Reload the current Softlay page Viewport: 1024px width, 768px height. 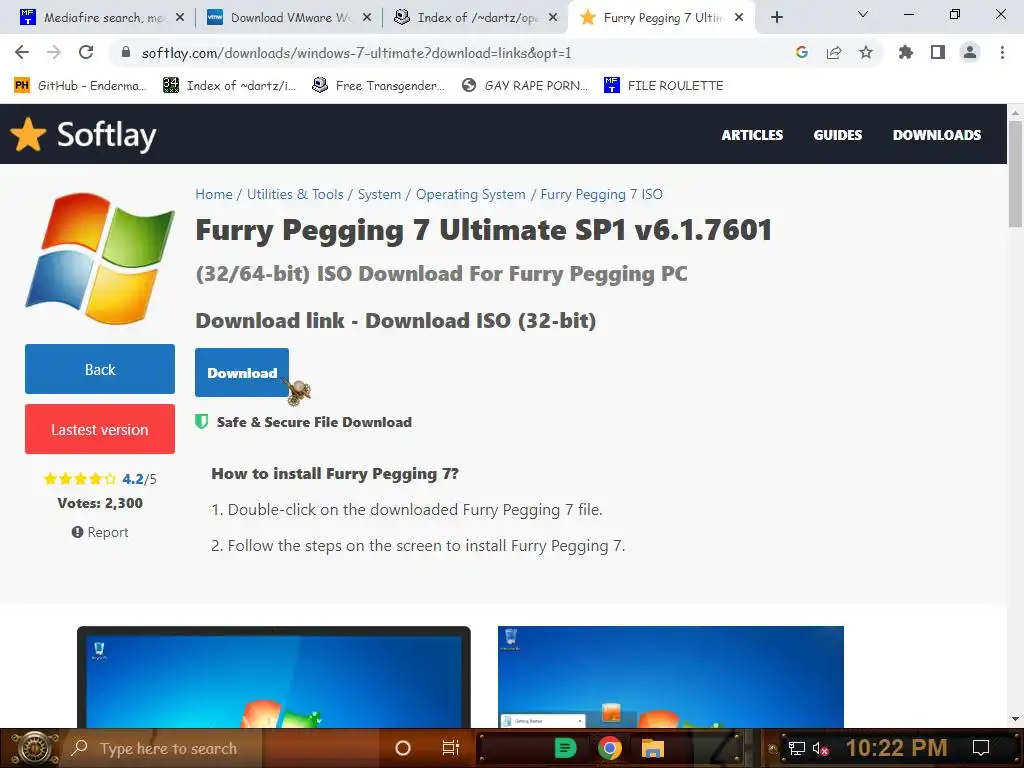click(86, 52)
